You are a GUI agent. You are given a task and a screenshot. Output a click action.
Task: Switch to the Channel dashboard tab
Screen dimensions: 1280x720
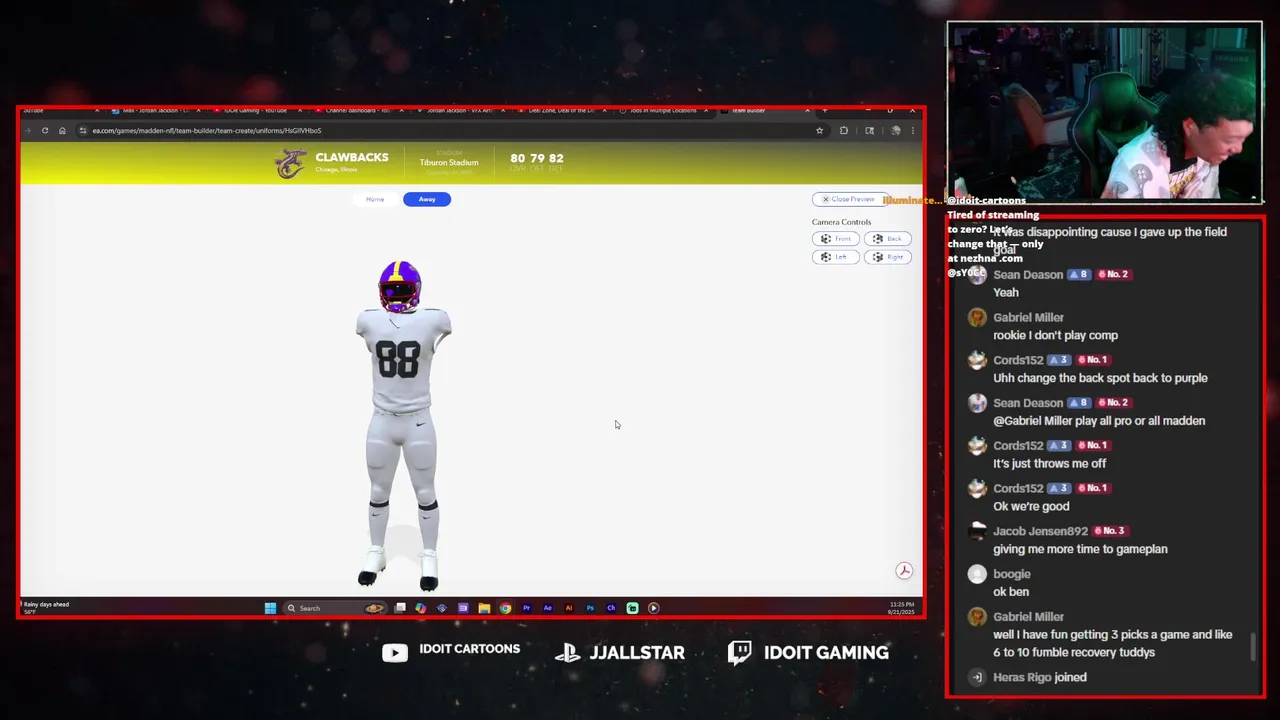359,110
